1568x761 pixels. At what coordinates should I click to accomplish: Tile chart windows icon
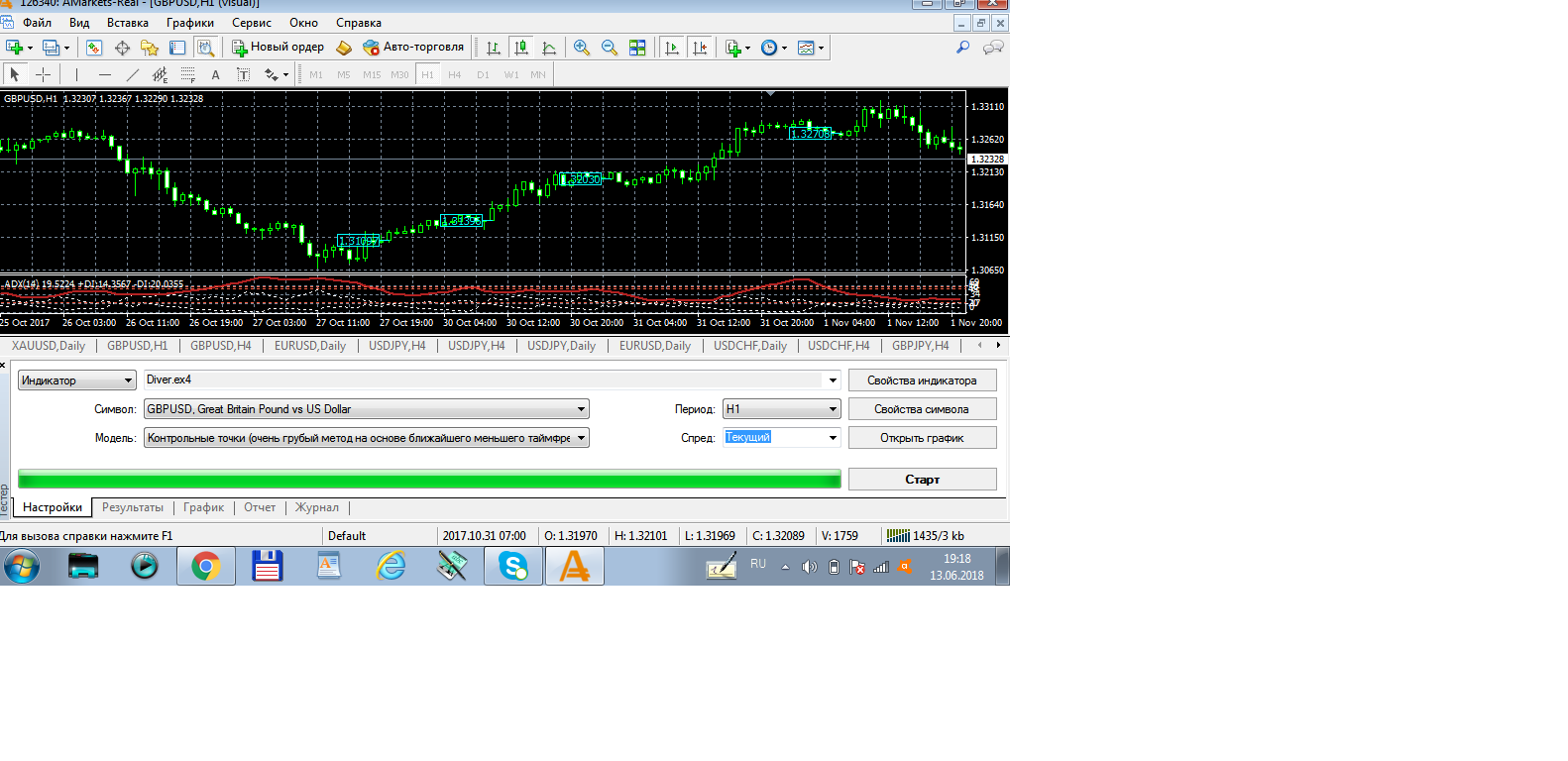pos(637,48)
